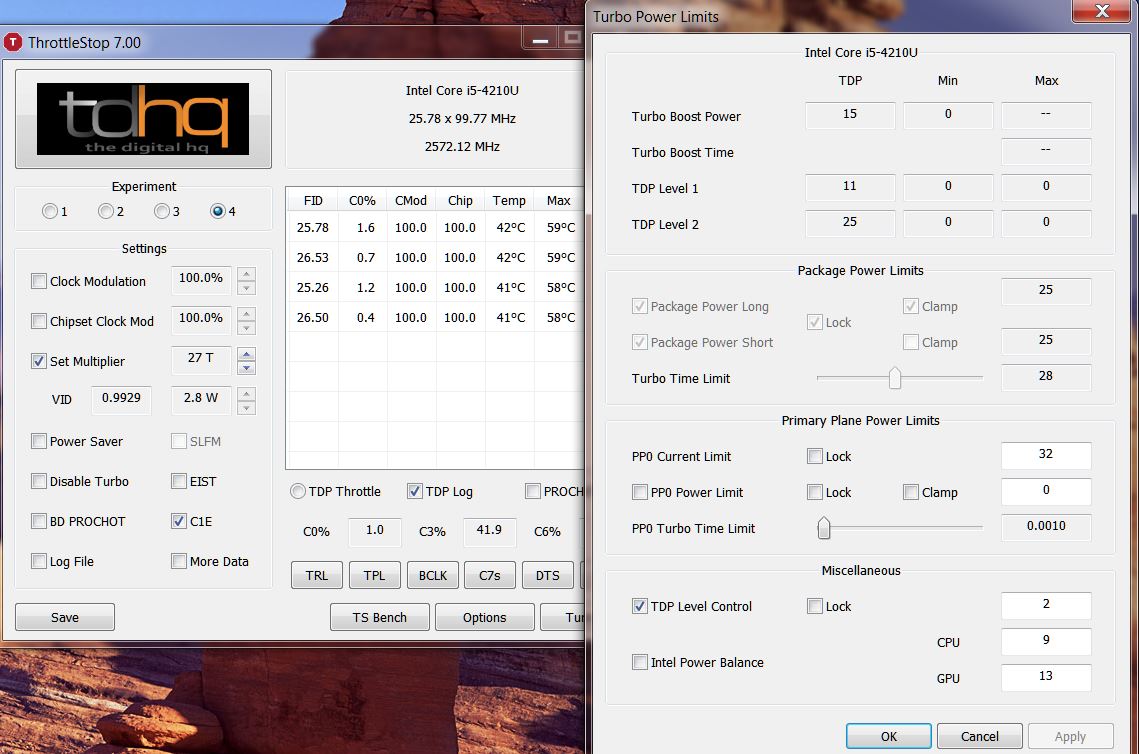Screen dimensions: 1139x754
Task: Click the FID column header
Action: tap(313, 200)
